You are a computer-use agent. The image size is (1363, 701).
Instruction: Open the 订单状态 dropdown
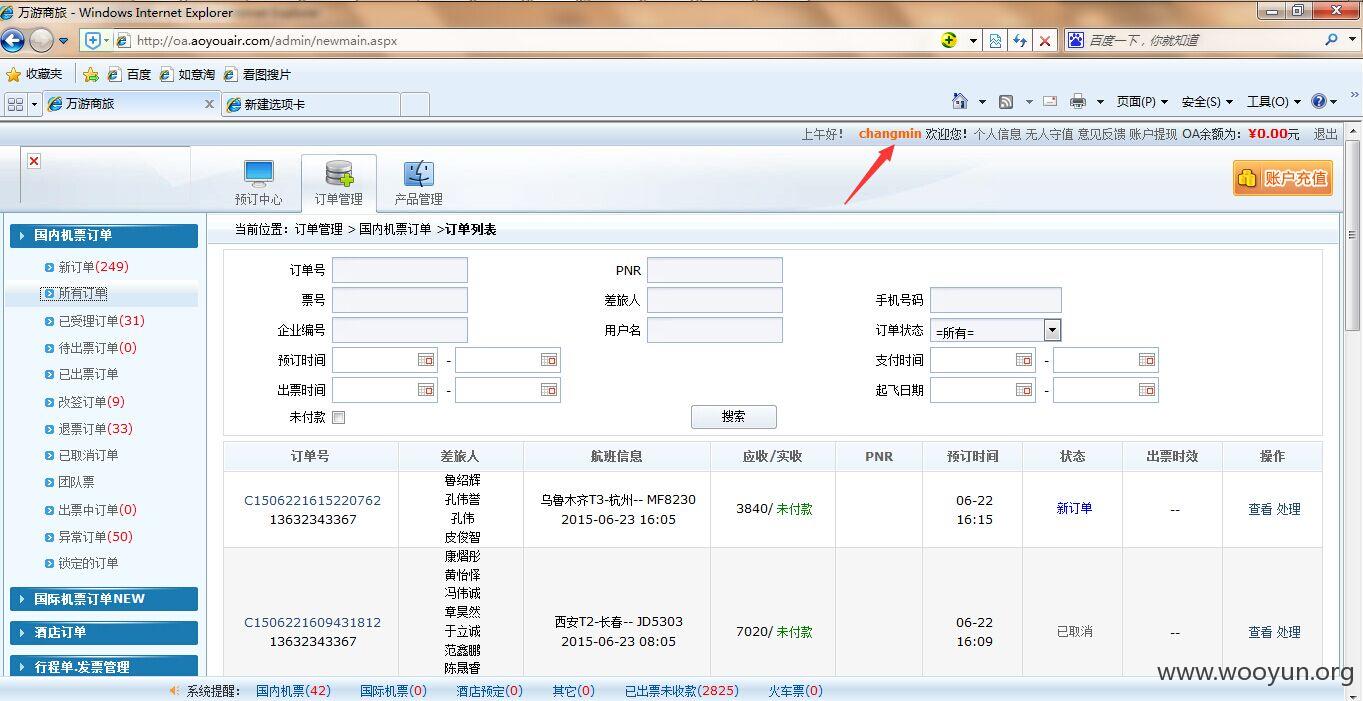995,330
